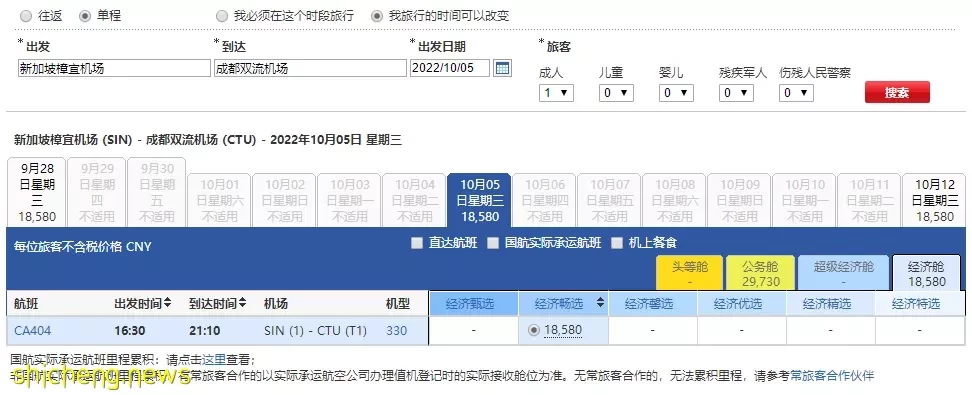Click the 9月29日 星期四 disabled date tab
The image size is (972, 395).
coord(97,192)
